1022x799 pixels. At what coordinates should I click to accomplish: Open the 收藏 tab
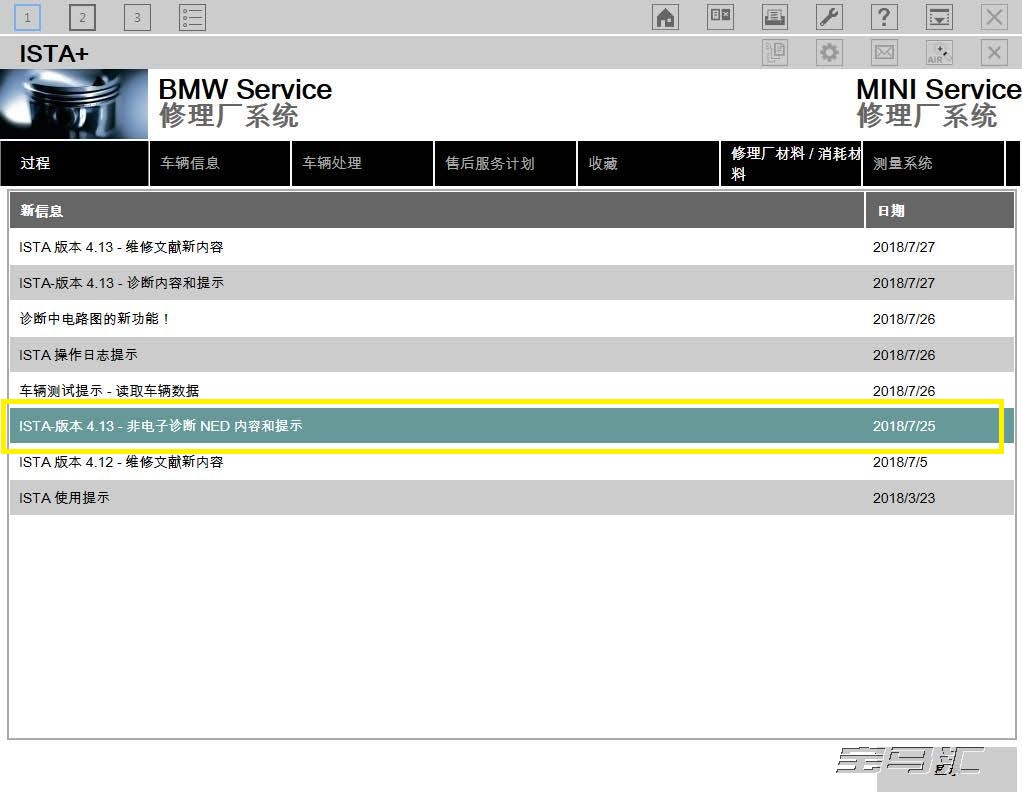coord(649,164)
